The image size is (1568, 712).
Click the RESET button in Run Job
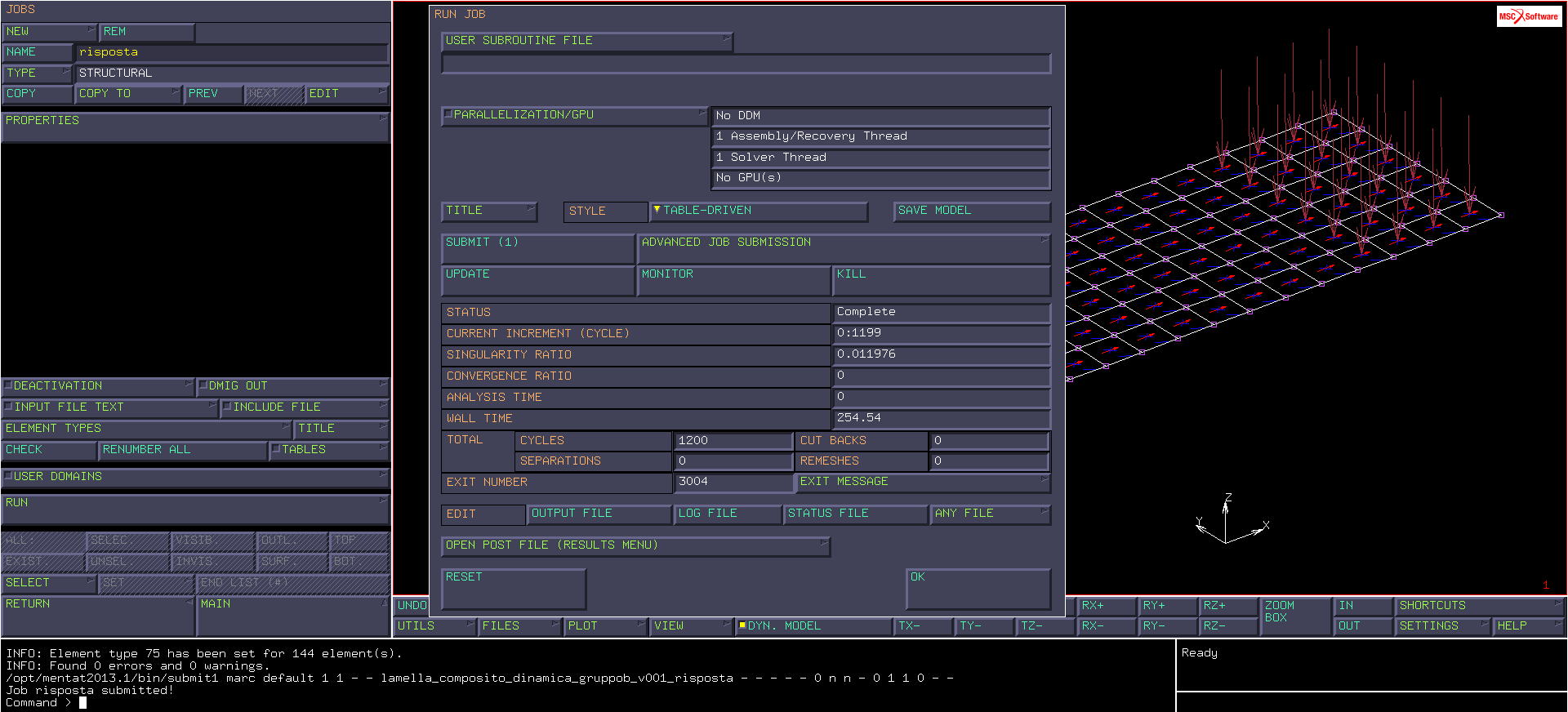click(514, 589)
